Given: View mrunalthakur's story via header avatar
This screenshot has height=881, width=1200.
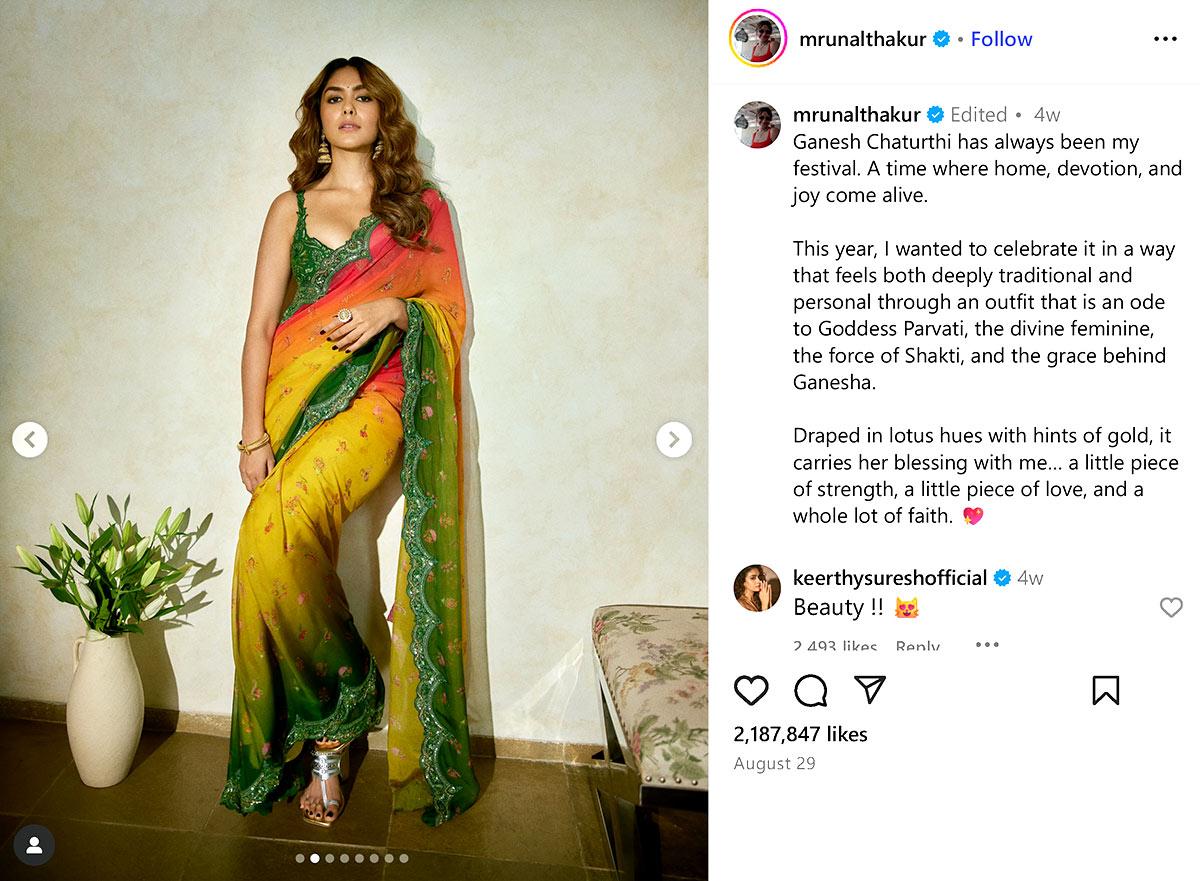Looking at the screenshot, I should pyautogui.click(x=759, y=39).
